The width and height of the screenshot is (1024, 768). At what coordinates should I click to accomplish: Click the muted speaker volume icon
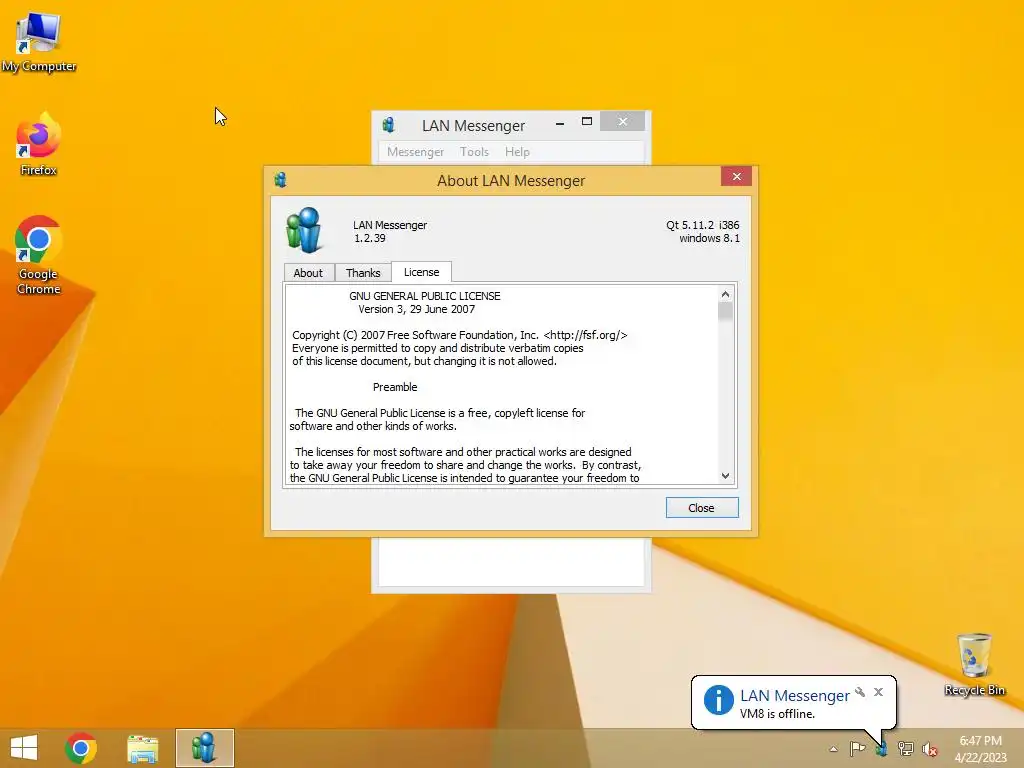coord(930,749)
